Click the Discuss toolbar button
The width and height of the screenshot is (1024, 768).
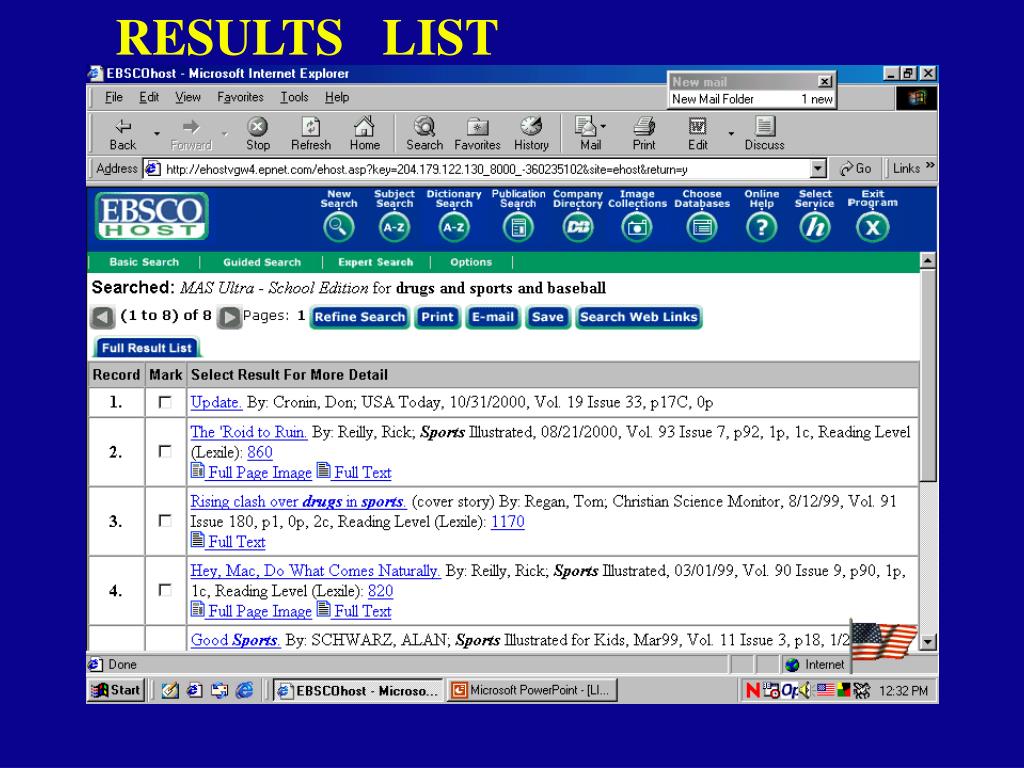tap(765, 134)
